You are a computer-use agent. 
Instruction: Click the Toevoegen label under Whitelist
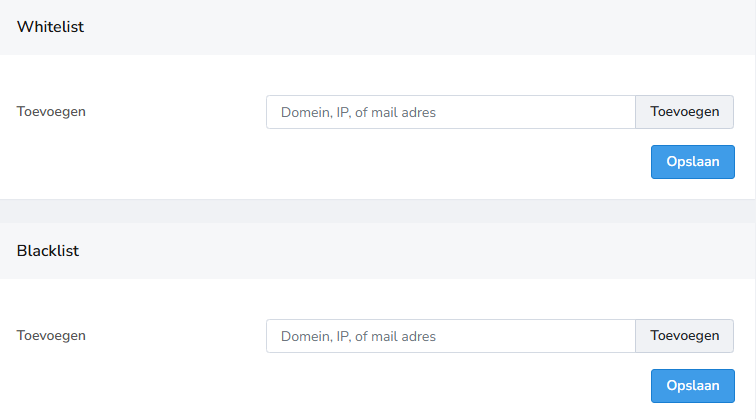pyautogui.click(x=51, y=111)
